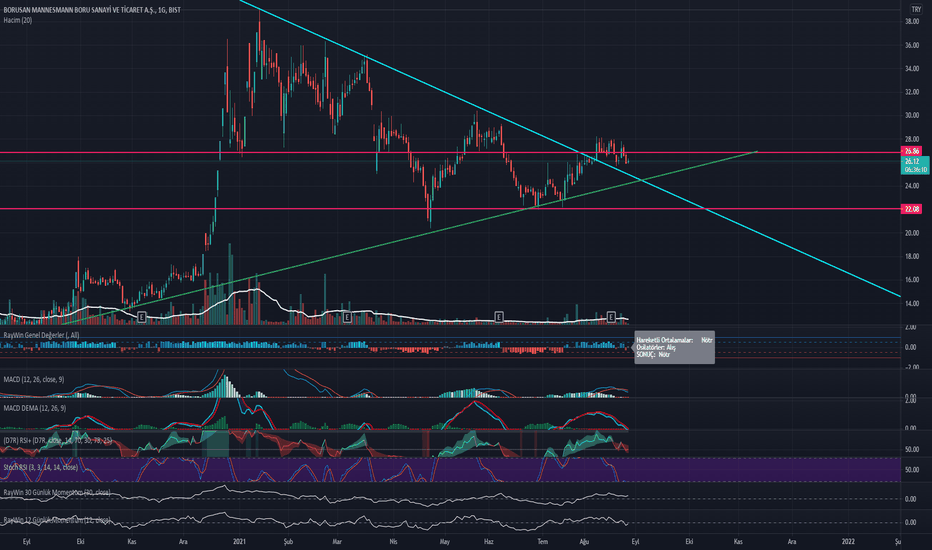
Task: Select the Hacim (20) volume indicator label
Action: tap(18, 20)
